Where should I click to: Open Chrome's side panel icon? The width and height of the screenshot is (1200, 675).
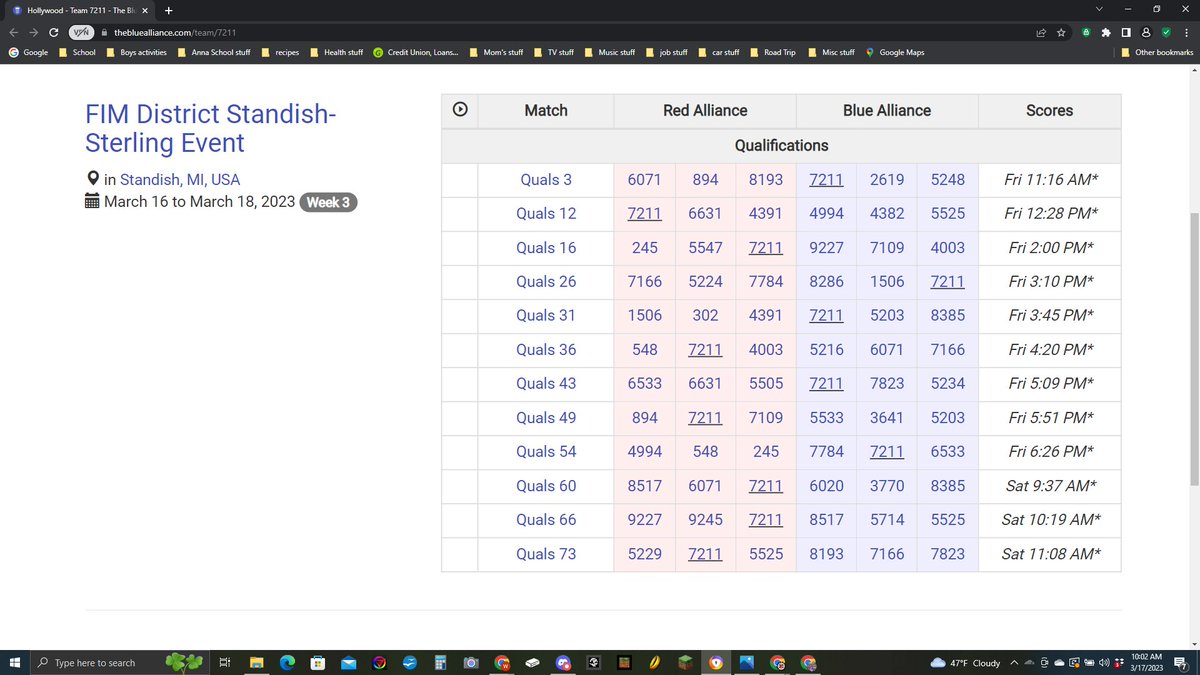pyautogui.click(x=1125, y=32)
